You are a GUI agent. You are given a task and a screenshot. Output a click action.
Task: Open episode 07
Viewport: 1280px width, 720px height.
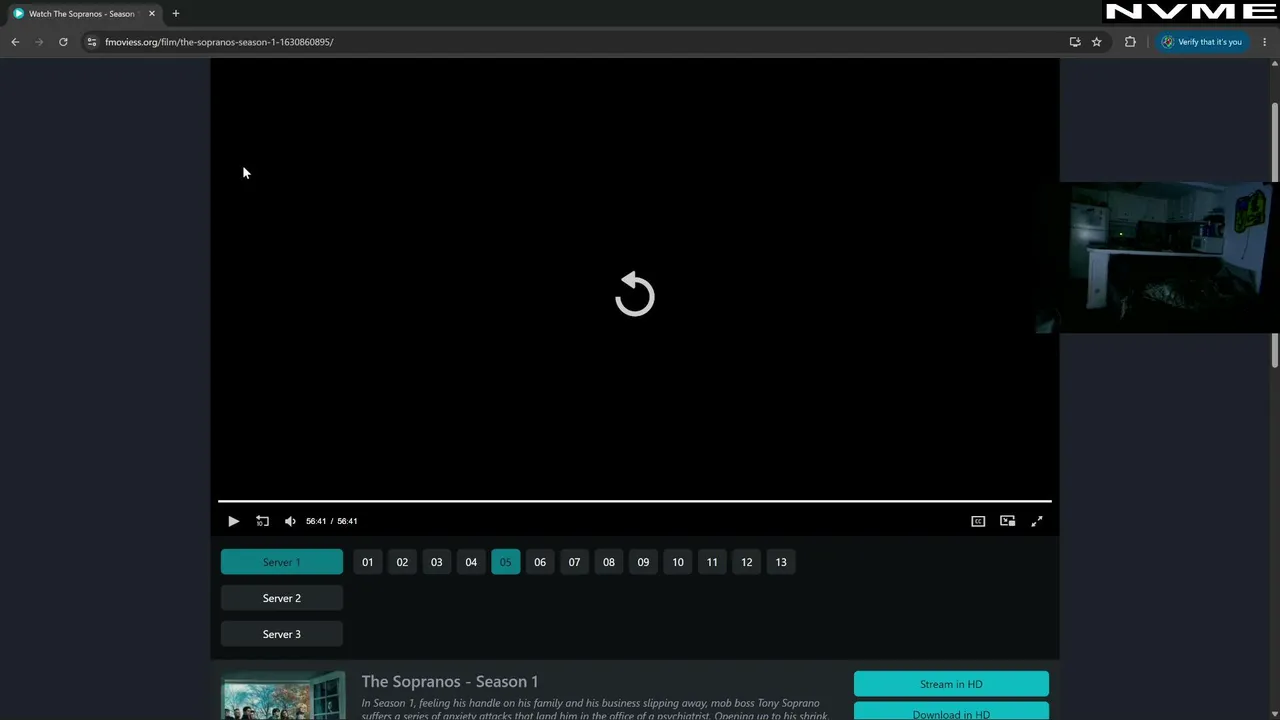tap(574, 562)
